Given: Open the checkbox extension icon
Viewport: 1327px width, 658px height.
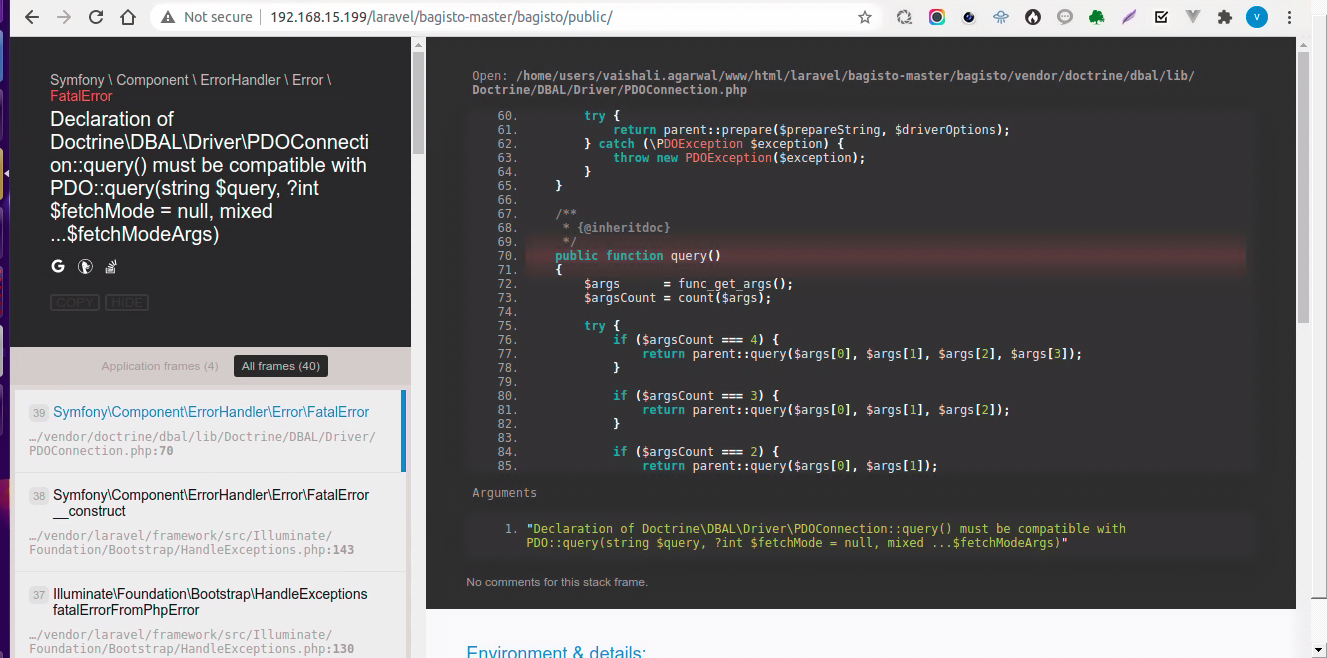Looking at the screenshot, I should tap(1161, 17).
